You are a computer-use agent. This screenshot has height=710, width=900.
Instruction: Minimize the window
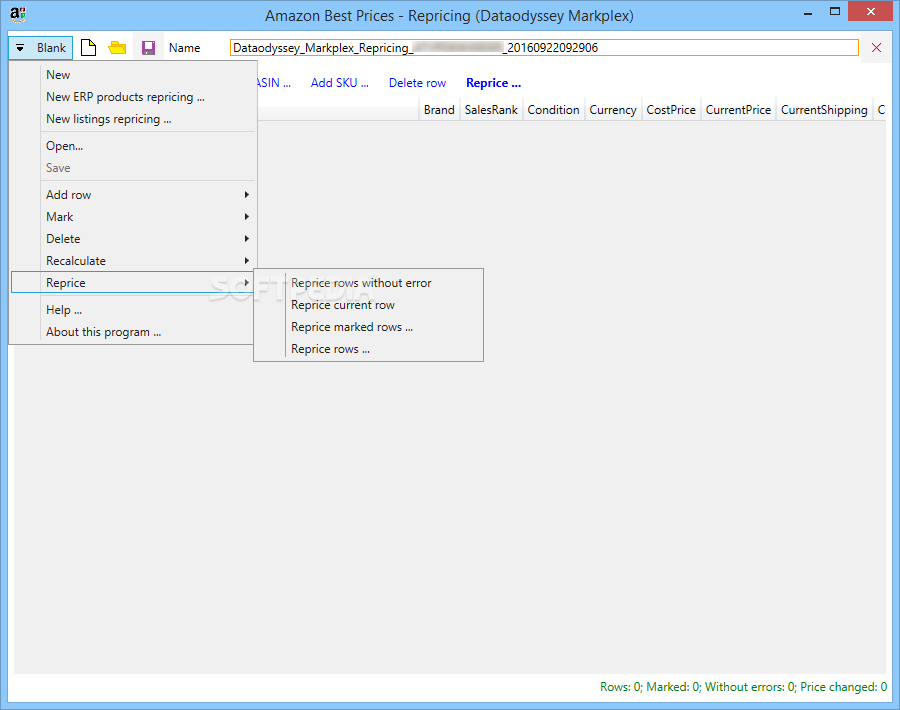coord(808,12)
